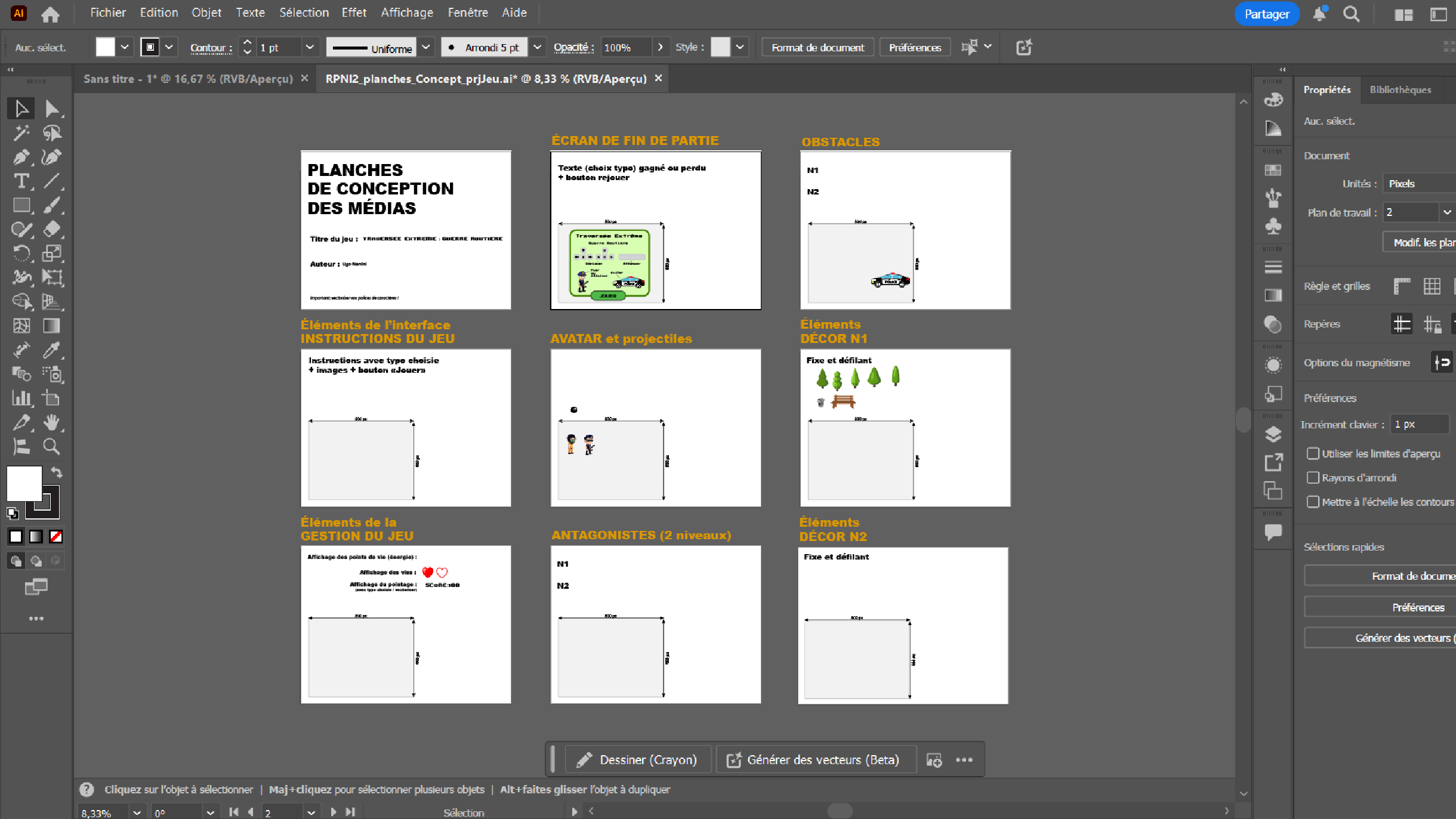Screen dimensions: 1456x819
Task: Select the Pen tool
Action: tap(21, 157)
